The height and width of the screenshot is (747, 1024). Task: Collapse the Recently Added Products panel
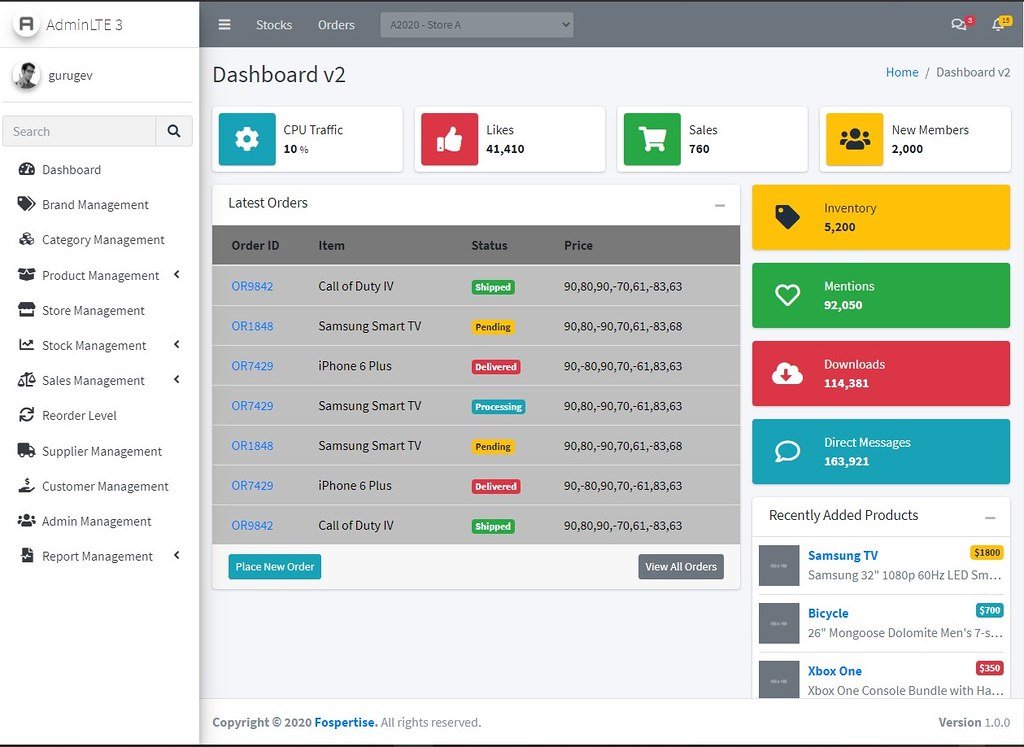(990, 517)
